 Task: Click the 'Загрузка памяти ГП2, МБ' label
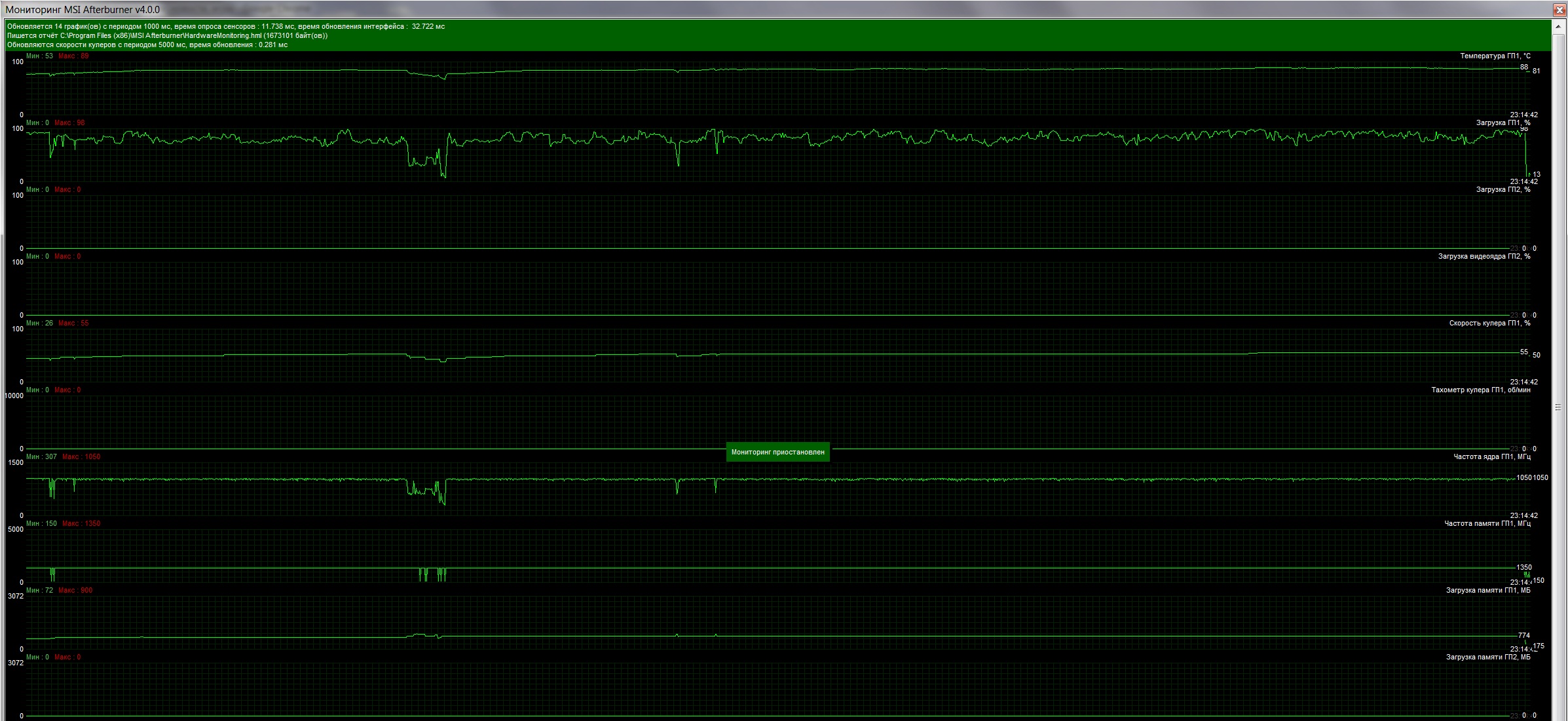(x=1487, y=657)
